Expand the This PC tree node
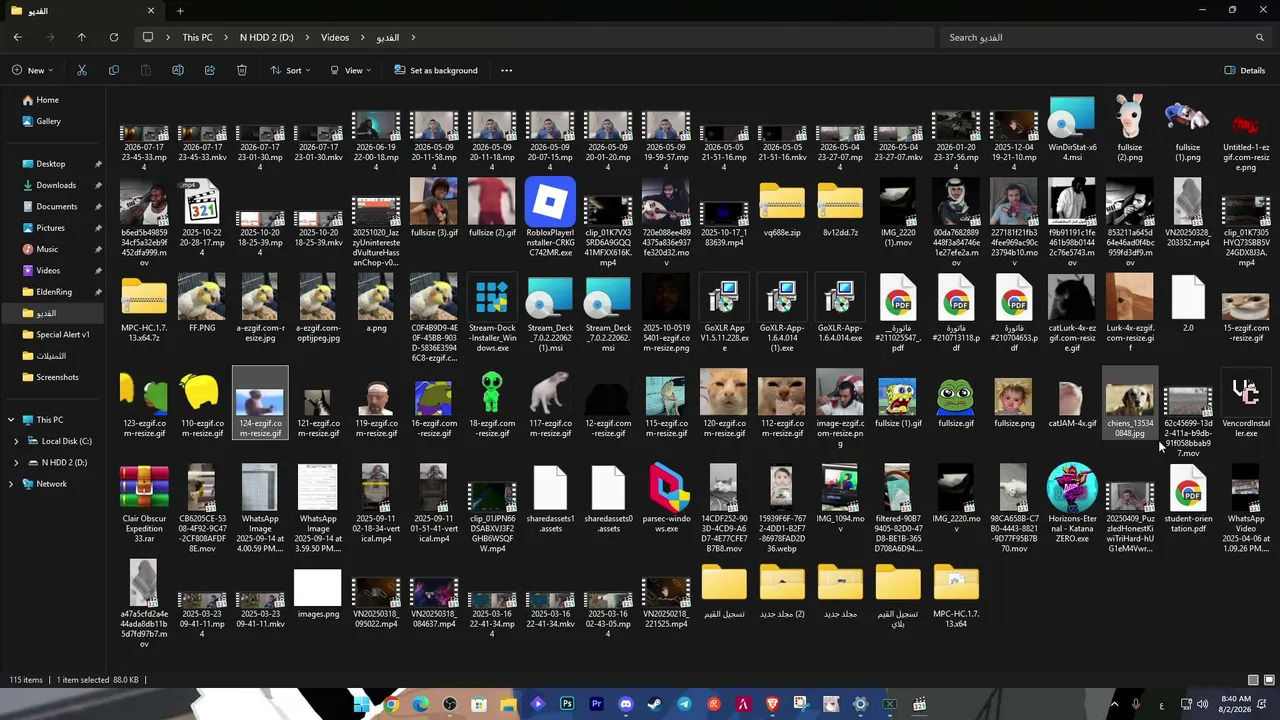Screen dimensions: 1280x720 pos(11,420)
